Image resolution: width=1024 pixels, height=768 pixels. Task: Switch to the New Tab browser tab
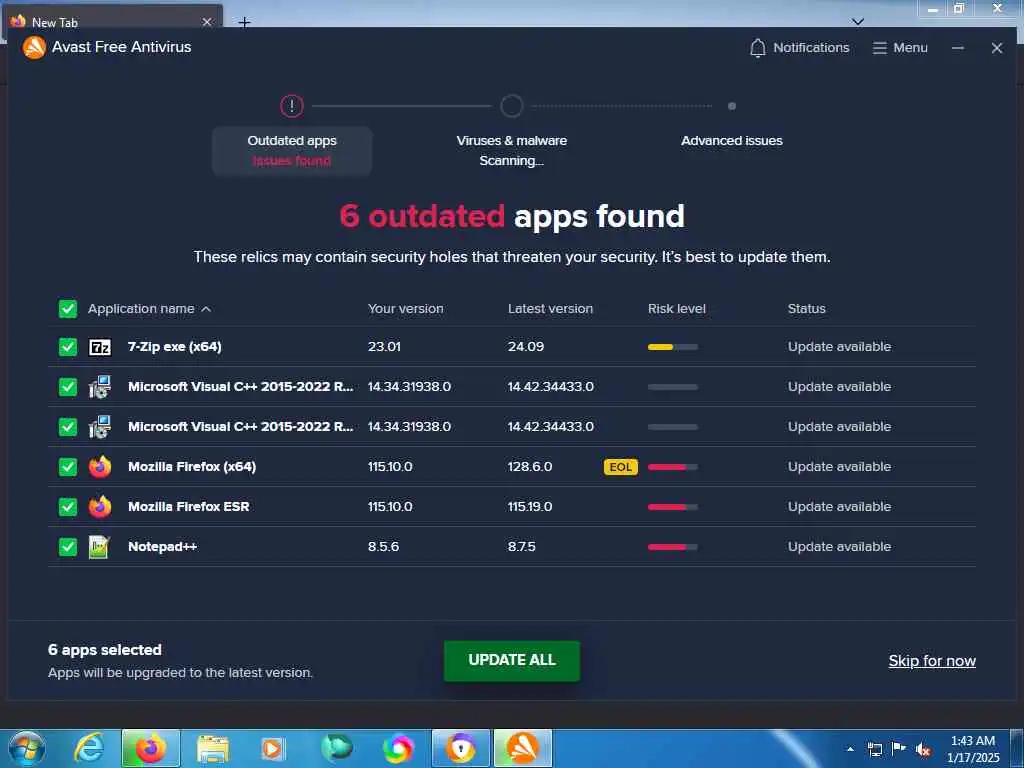point(111,22)
